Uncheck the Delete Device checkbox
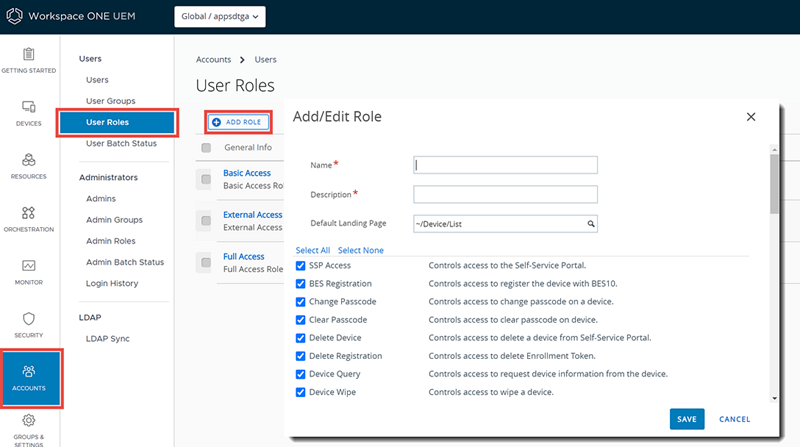The image size is (800, 447). click(301, 338)
